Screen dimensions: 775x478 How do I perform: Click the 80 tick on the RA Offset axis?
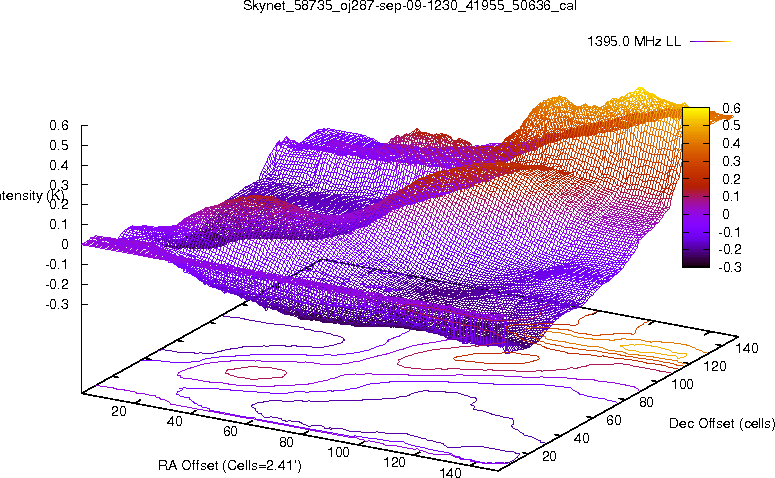tap(286, 442)
